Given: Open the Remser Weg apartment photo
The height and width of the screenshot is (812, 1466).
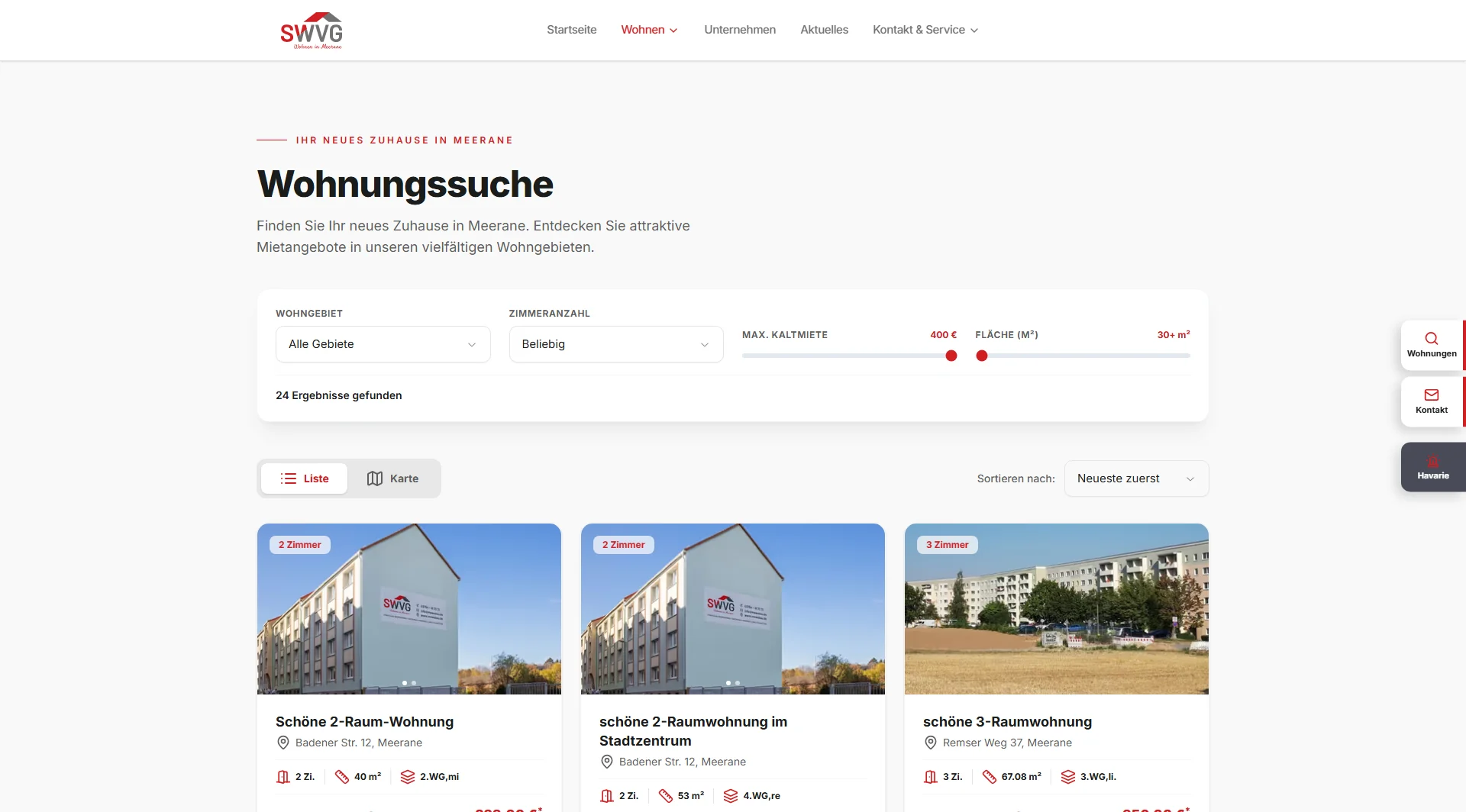Looking at the screenshot, I should (x=1057, y=609).
